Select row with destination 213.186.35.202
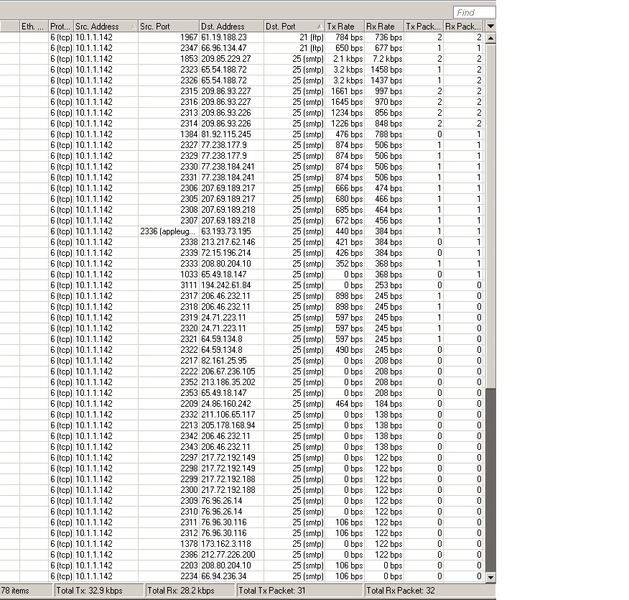Screen dimensions: 629x600 click(241, 383)
